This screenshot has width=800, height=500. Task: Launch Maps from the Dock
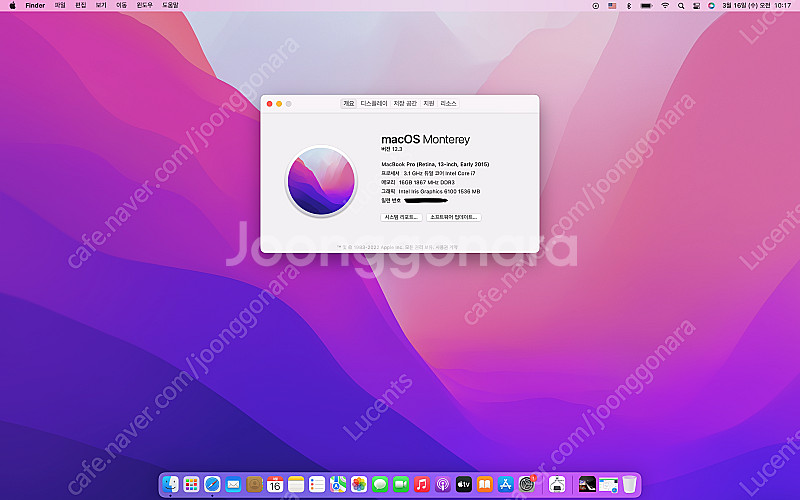tap(338, 484)
